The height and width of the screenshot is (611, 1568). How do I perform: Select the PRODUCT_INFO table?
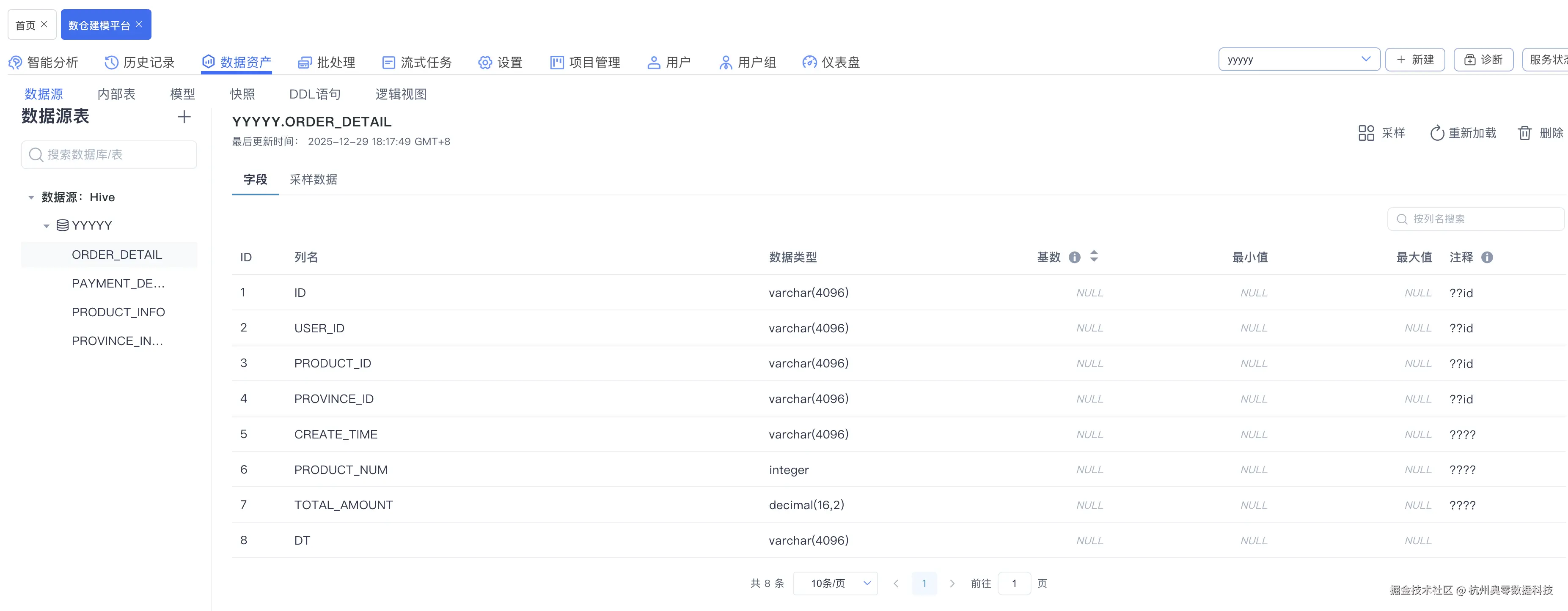pos(118,312)
